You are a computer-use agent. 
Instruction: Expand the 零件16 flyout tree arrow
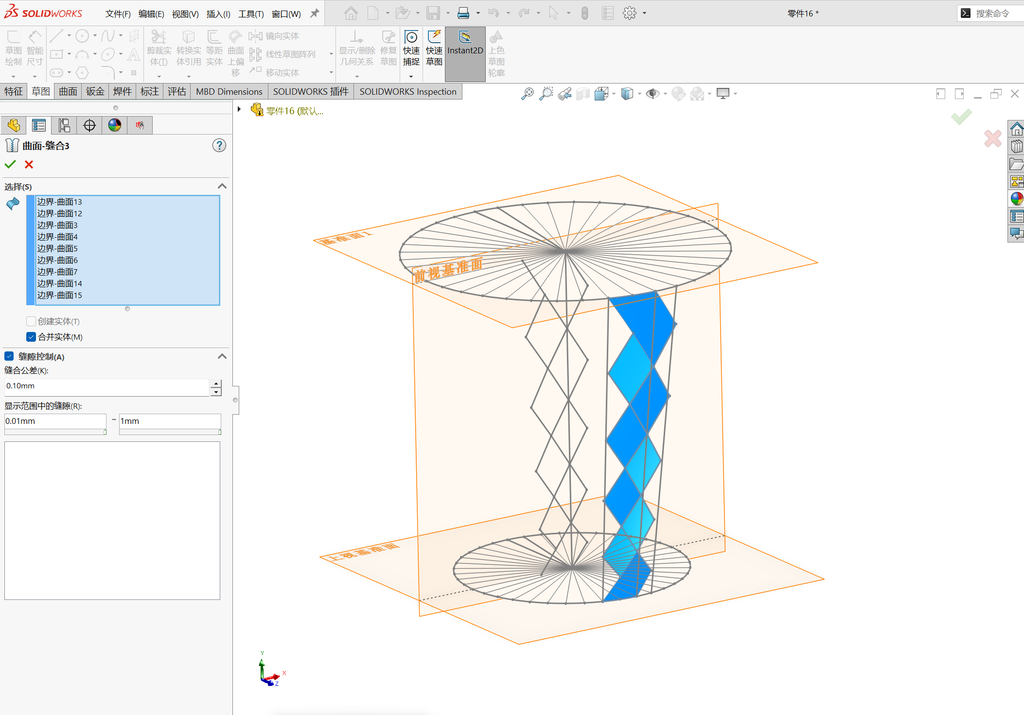240,109
